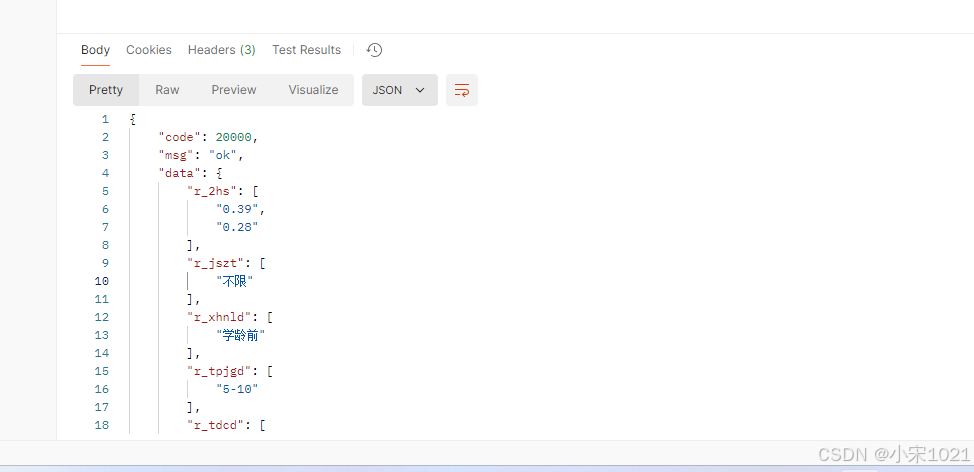
Task: Click line number 15 in gutter
Action: click(102, 371)
